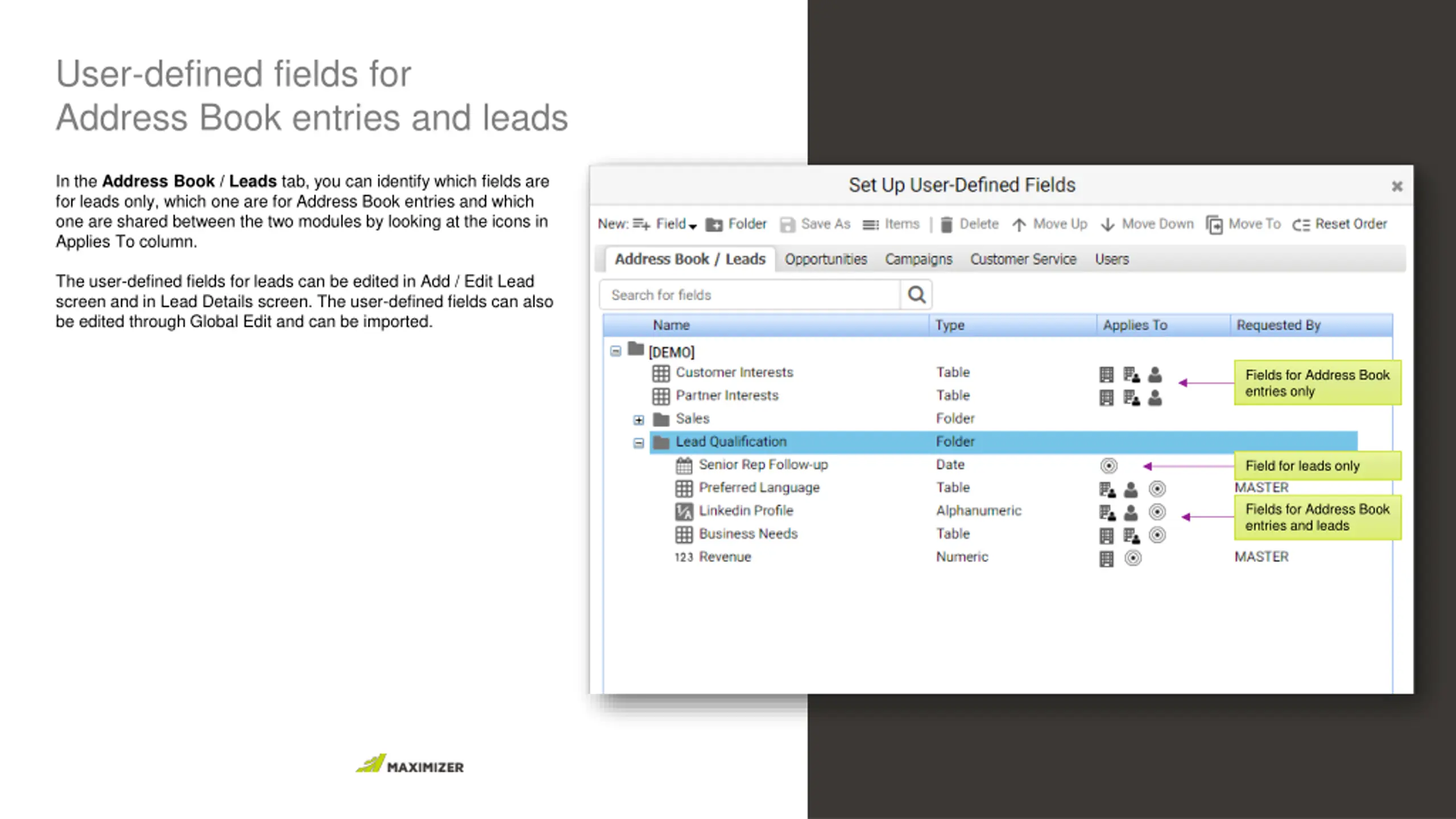This screenshot has width=1456, height=819.
Task: Click Move Up arrow button
Action: [x=1050, y=224]
